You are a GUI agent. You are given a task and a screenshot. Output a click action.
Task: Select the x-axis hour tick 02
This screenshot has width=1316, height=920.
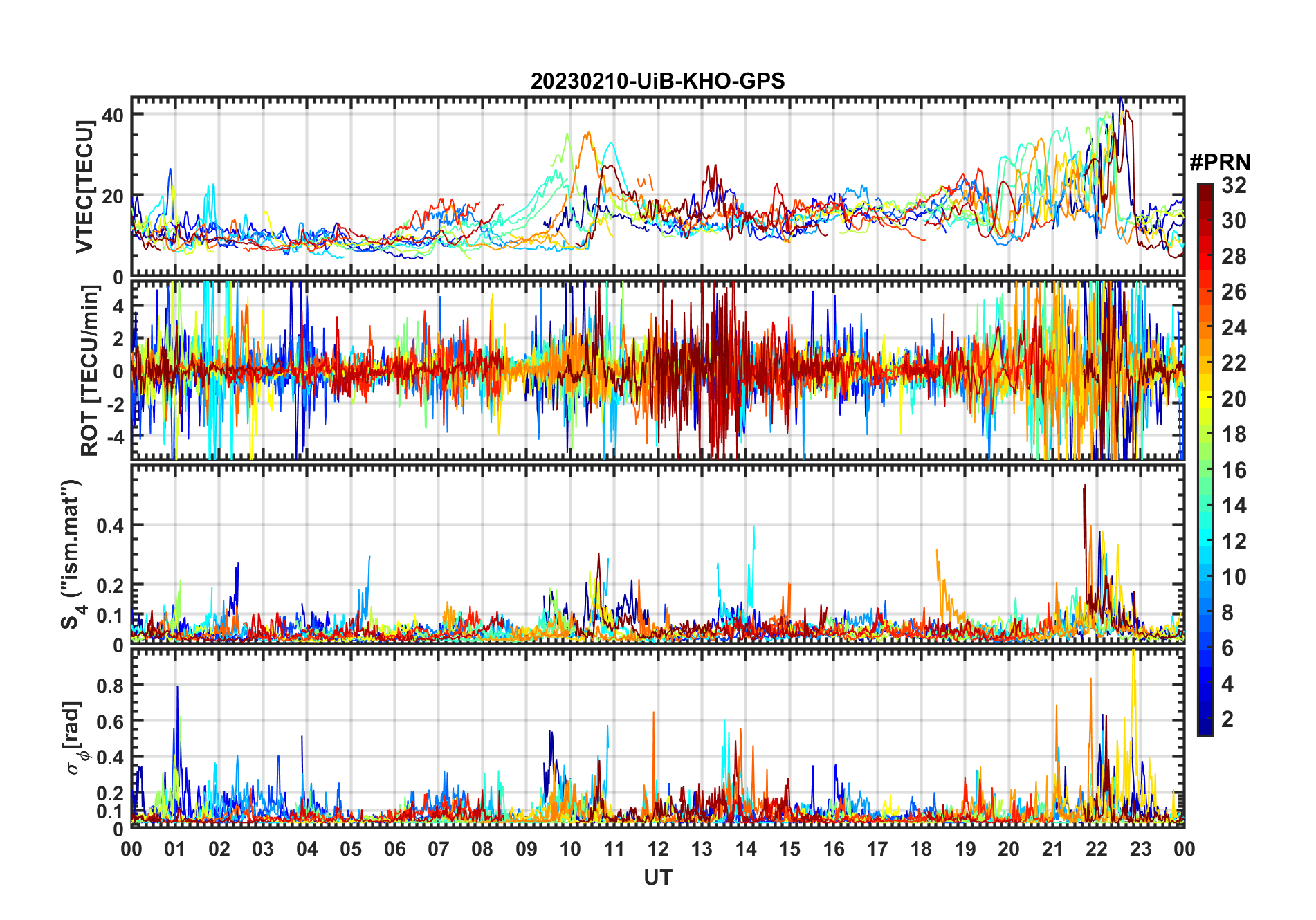click(219, 849)
